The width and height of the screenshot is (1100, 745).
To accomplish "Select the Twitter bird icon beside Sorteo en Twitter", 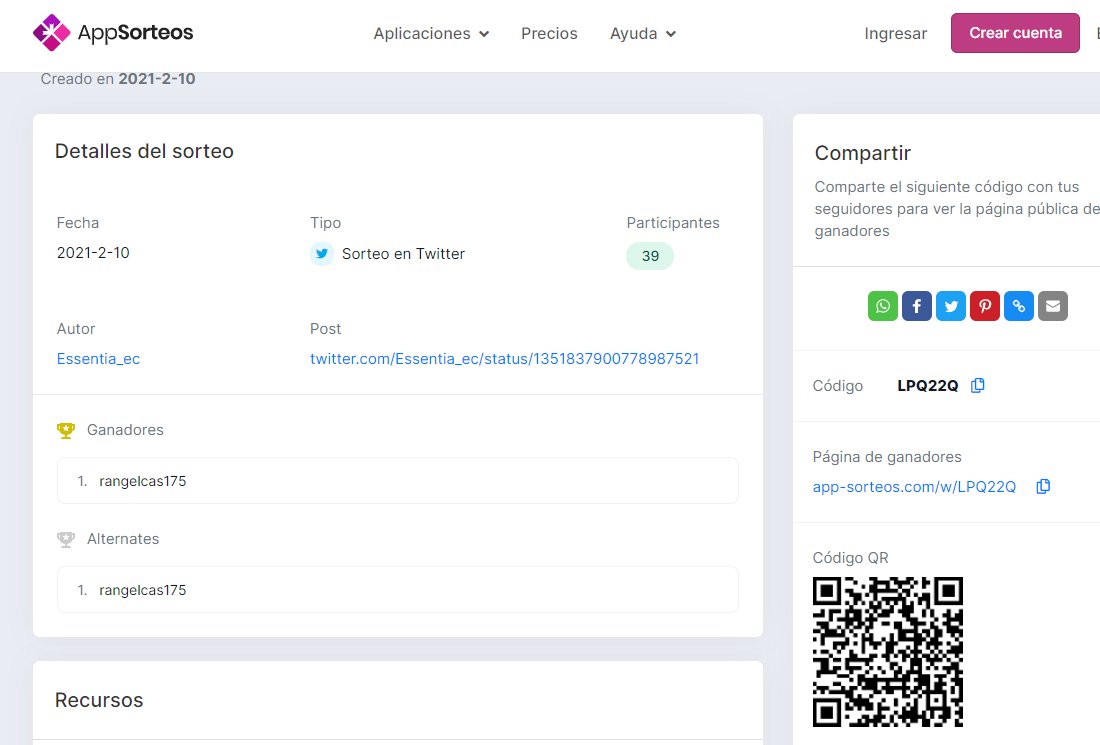I will (x=322, y=254).
